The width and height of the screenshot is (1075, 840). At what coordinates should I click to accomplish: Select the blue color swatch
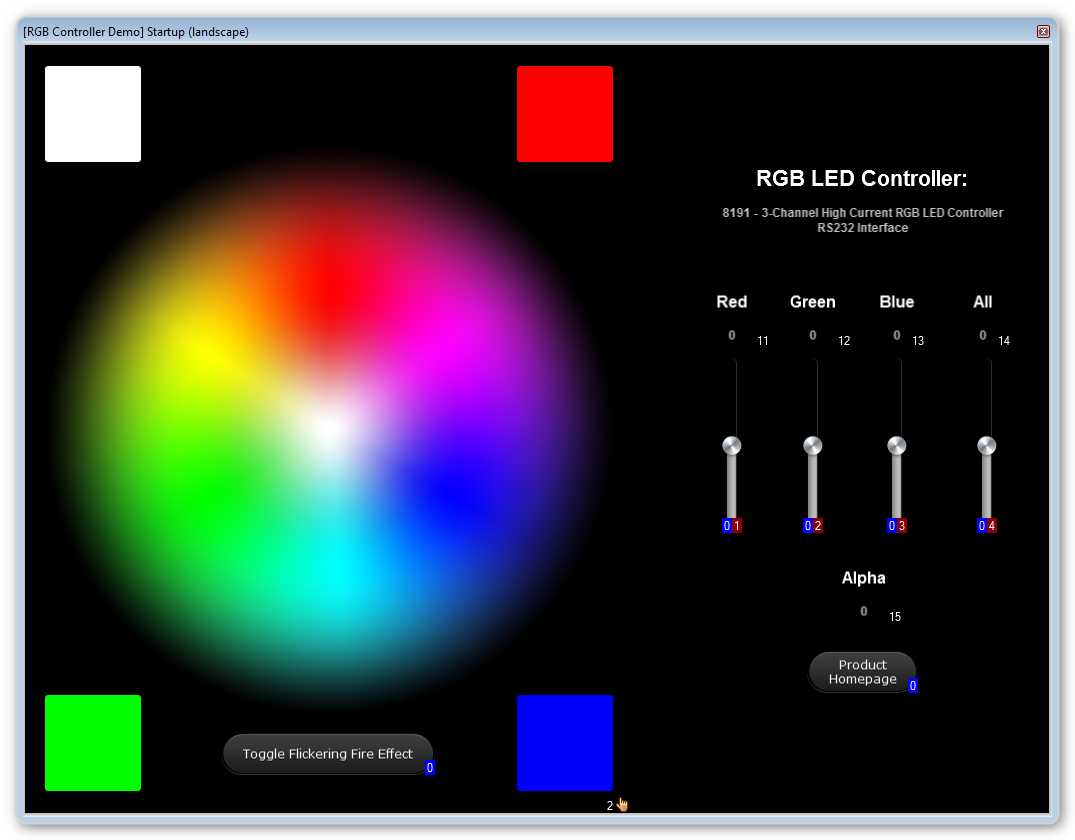pyautogui.click(x=564, y=743)
